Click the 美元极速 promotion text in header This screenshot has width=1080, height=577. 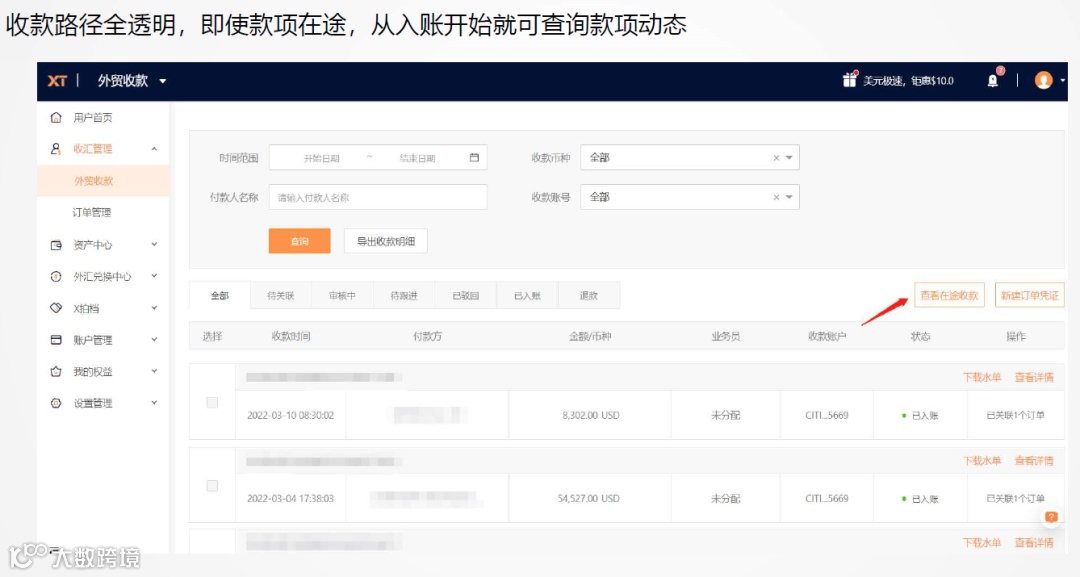click(908, 81)
